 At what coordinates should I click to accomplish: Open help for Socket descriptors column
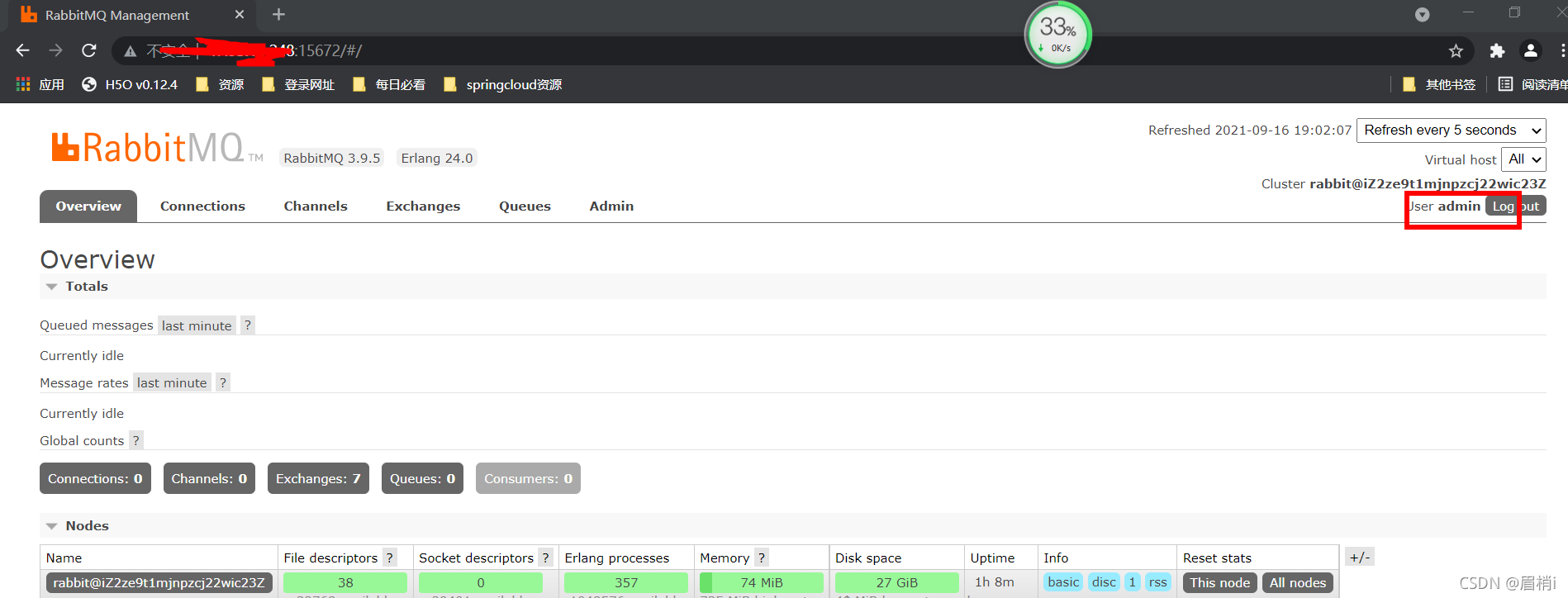click(x=545, y=558)
